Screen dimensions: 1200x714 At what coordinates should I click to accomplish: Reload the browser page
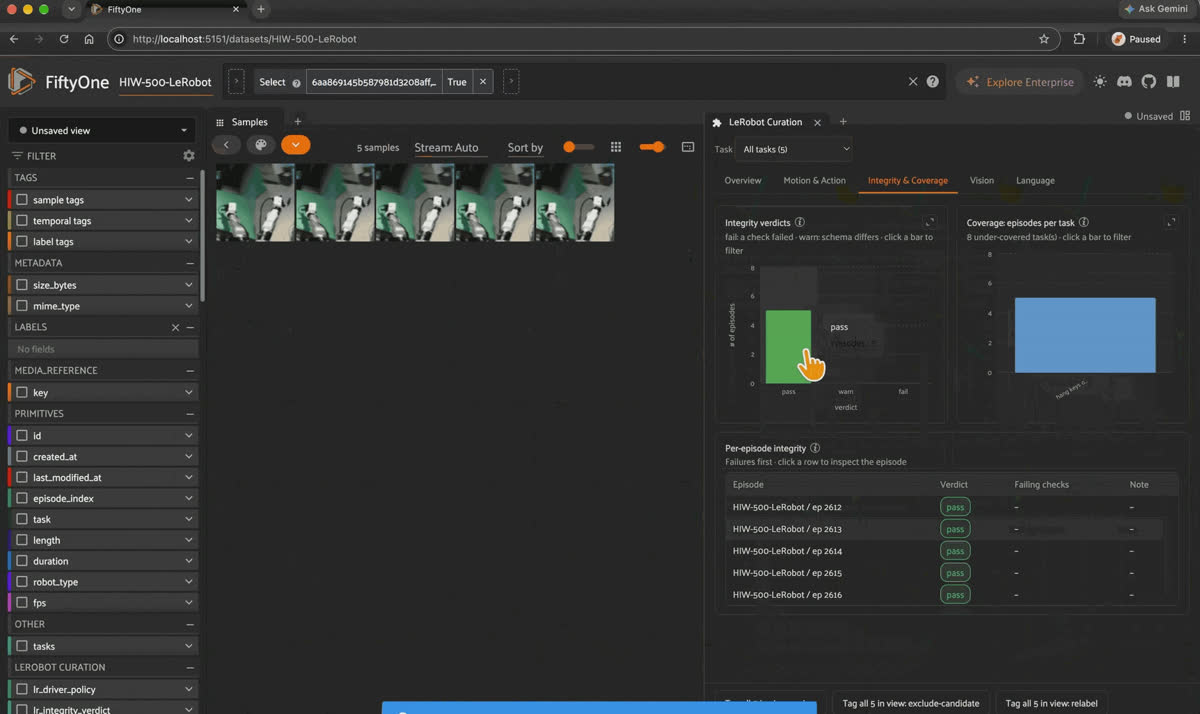(x=64, y=39)
